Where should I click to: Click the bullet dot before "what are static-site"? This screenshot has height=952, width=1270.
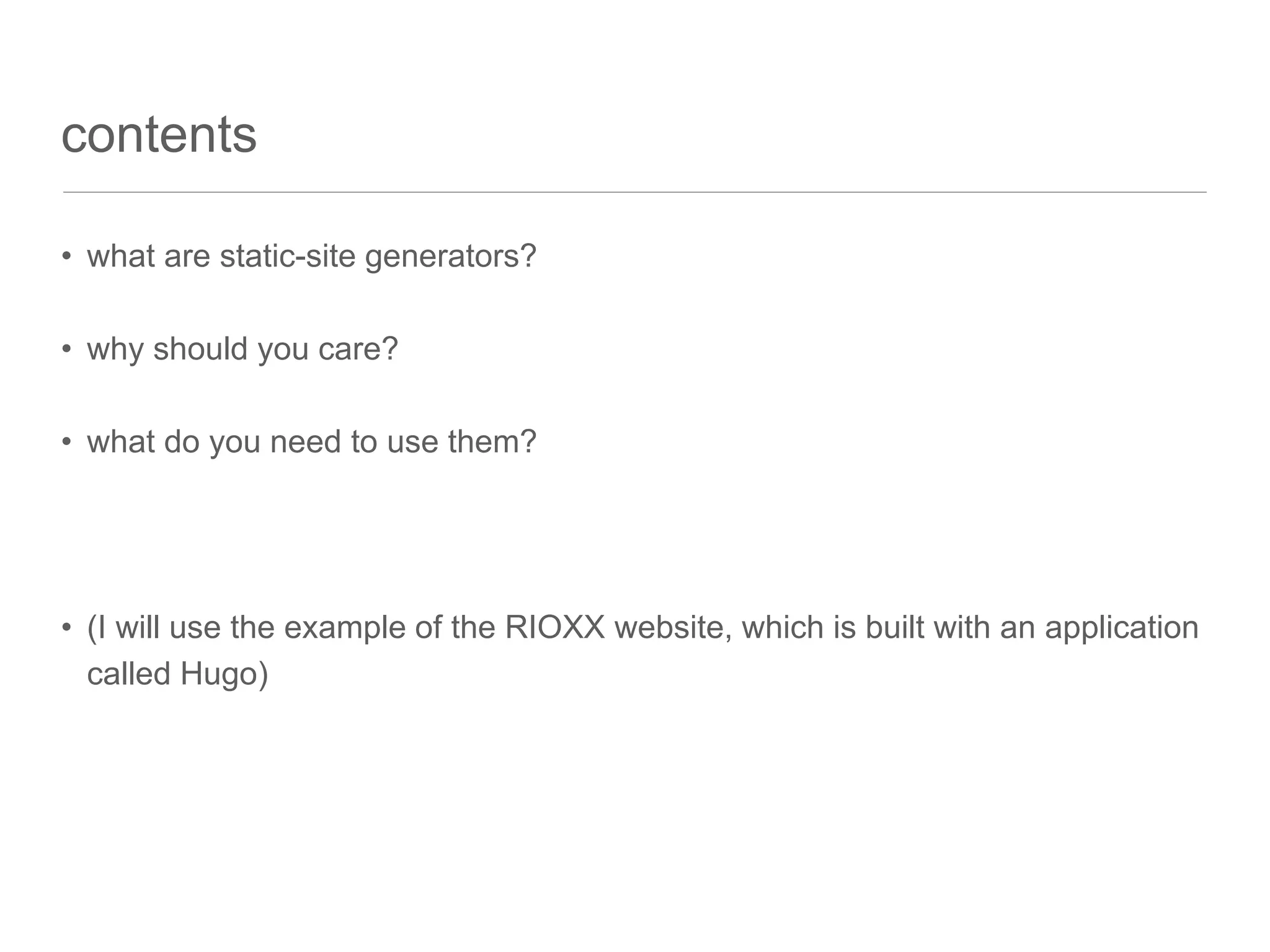click(x=67, y=257)
